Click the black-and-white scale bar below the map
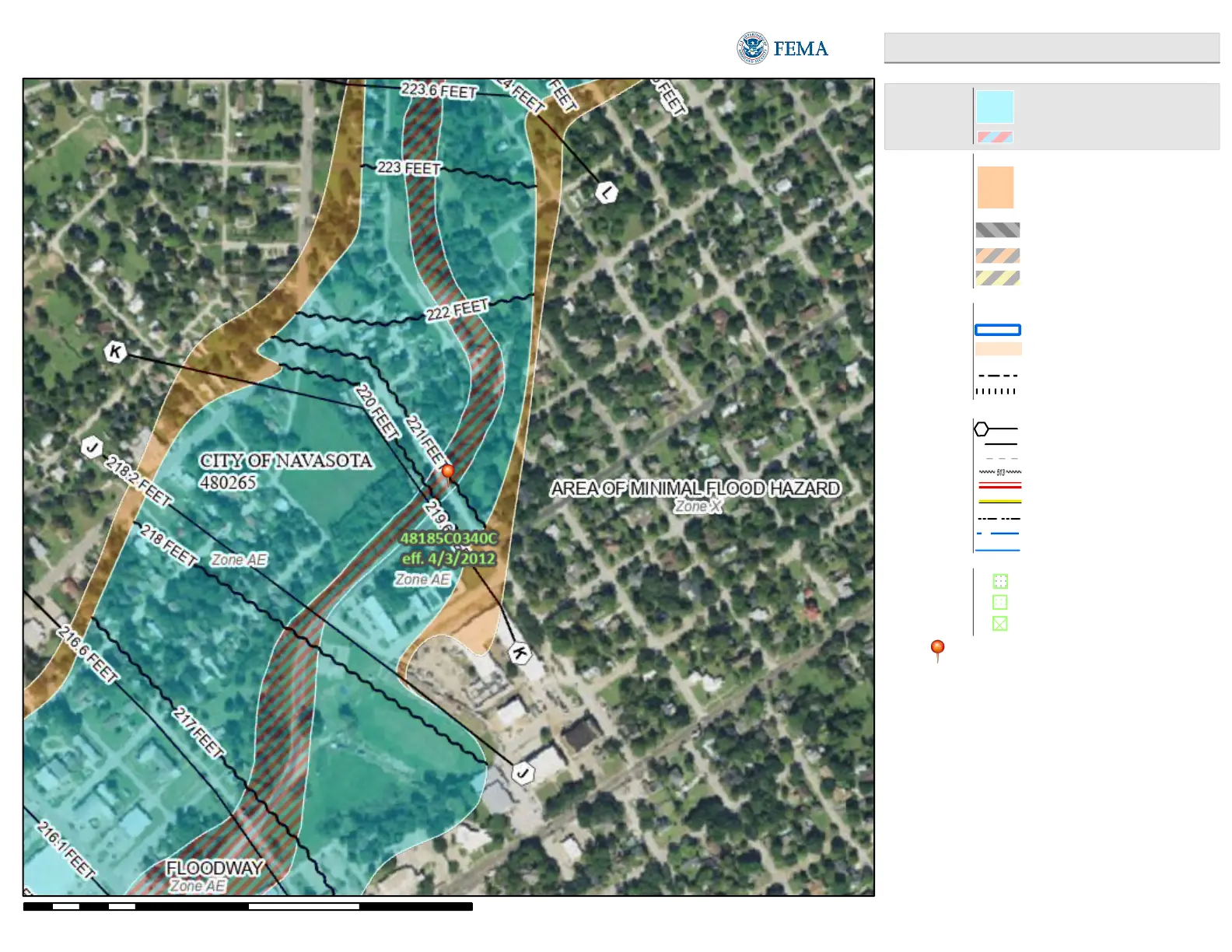Image resolution: width=1232 pixels, height=952 pixels. pos(248,906)
